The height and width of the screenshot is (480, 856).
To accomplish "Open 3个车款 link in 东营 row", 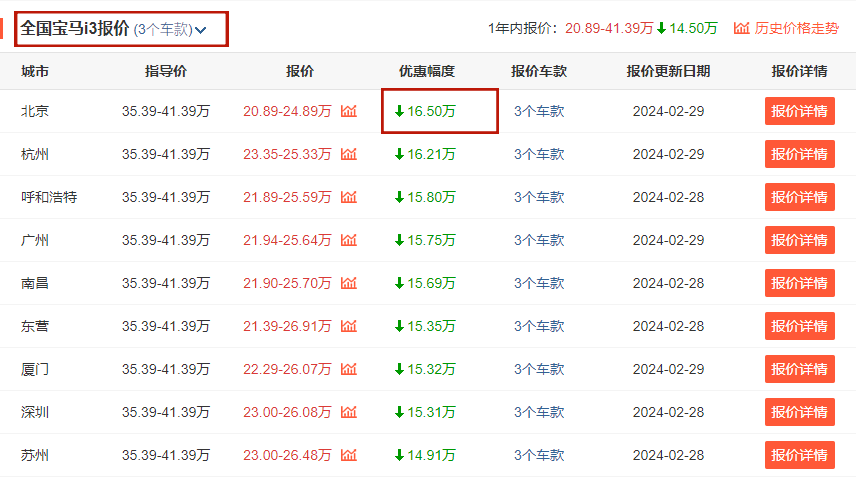I will pos(539,327).
